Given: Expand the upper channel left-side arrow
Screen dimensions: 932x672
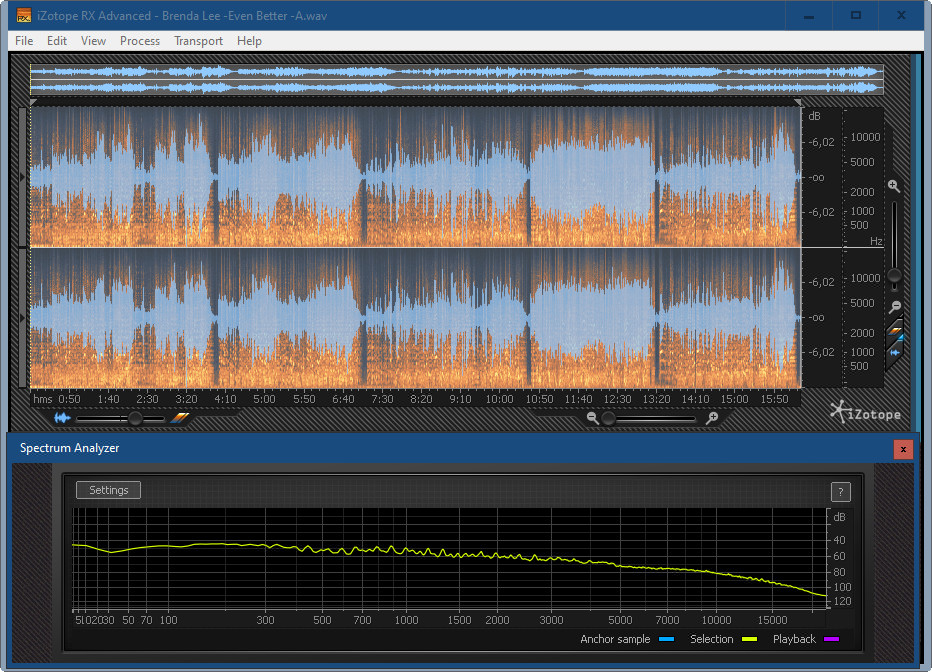Looking at the screenshot, I should coord(24,177).
